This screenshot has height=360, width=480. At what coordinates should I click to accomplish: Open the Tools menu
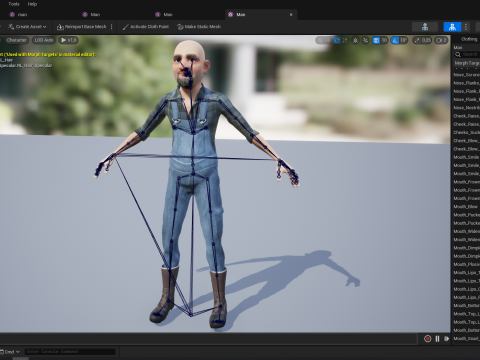14,4
